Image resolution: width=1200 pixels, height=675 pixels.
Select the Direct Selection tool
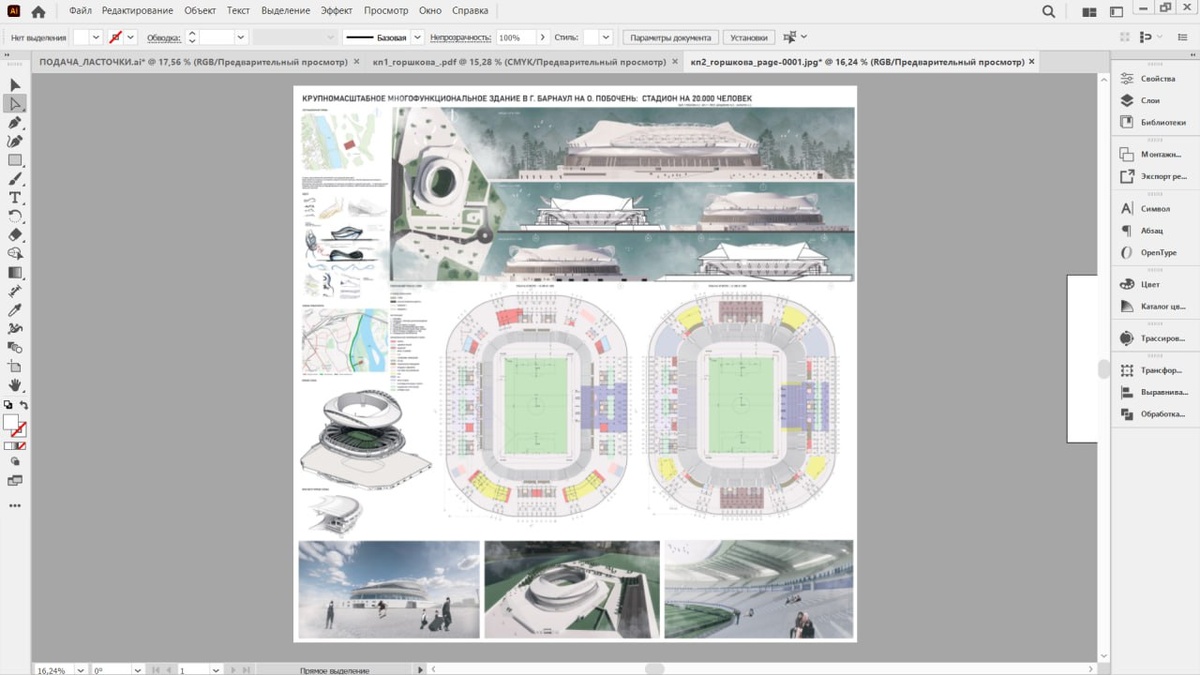[15, 104]
